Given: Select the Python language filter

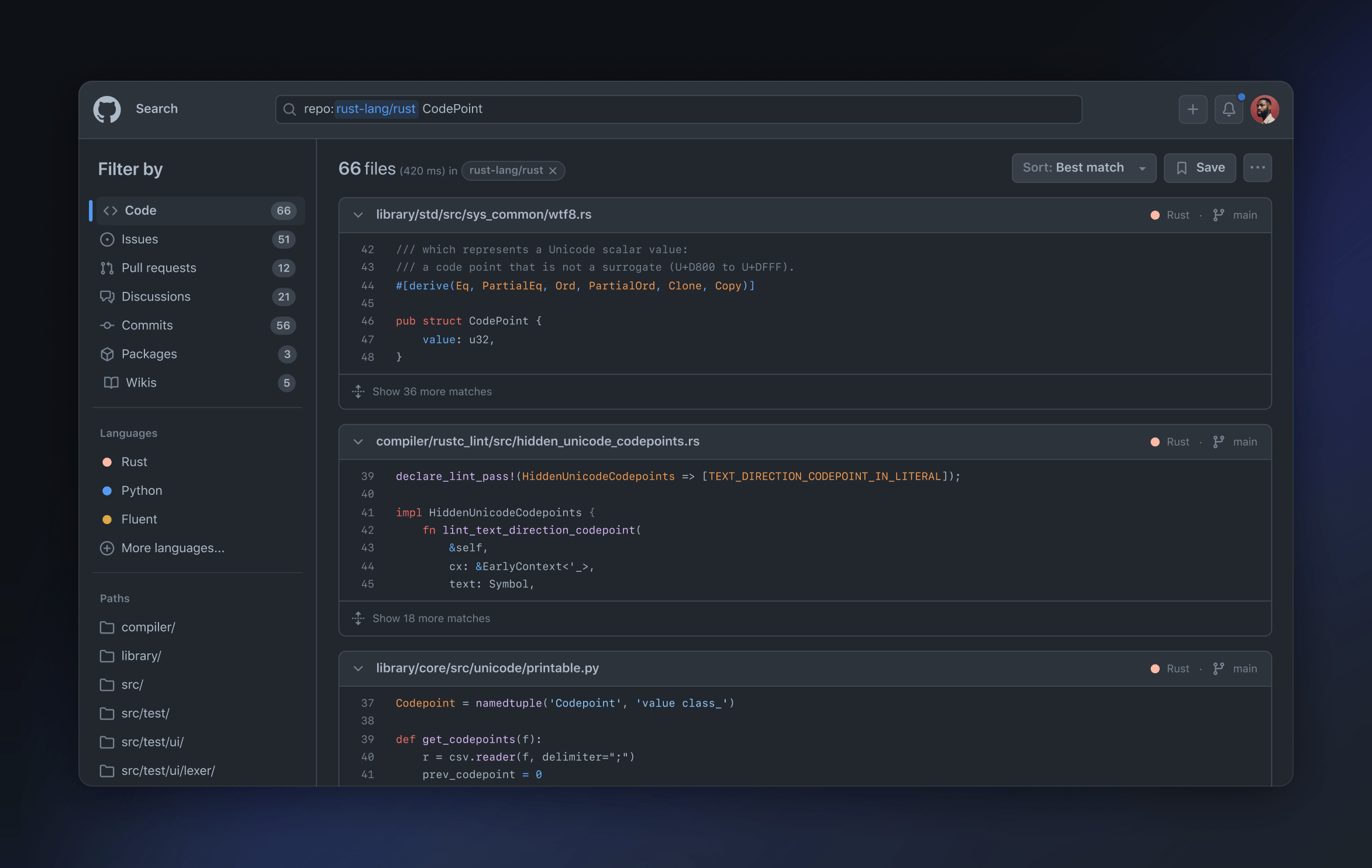Looking at the screenshot, I should pos(142,490).
